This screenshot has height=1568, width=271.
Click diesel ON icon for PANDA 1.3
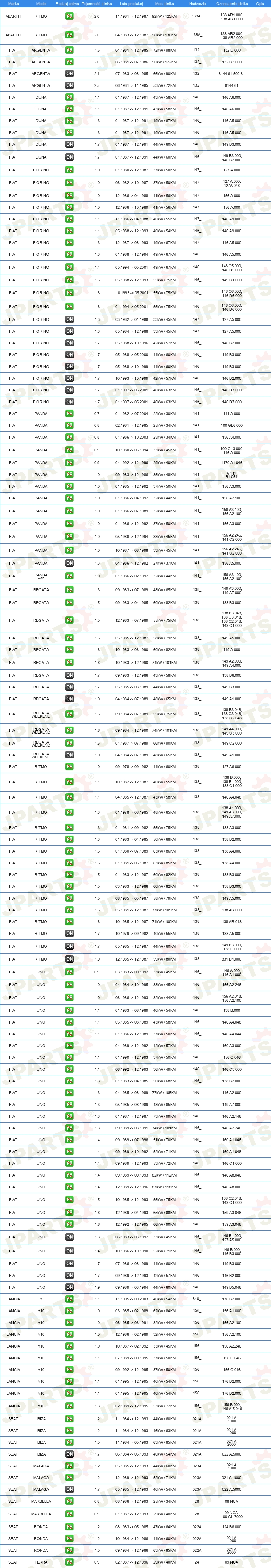pos(69,564)
